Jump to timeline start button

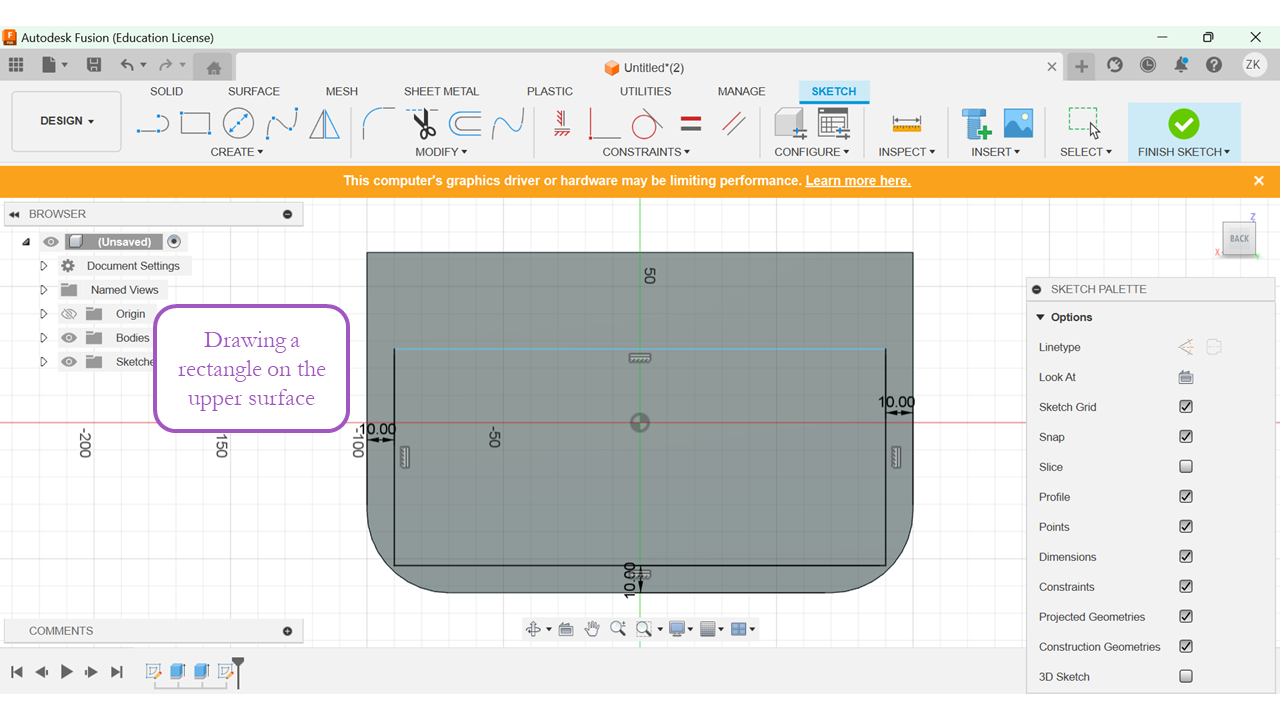(17, 672)
